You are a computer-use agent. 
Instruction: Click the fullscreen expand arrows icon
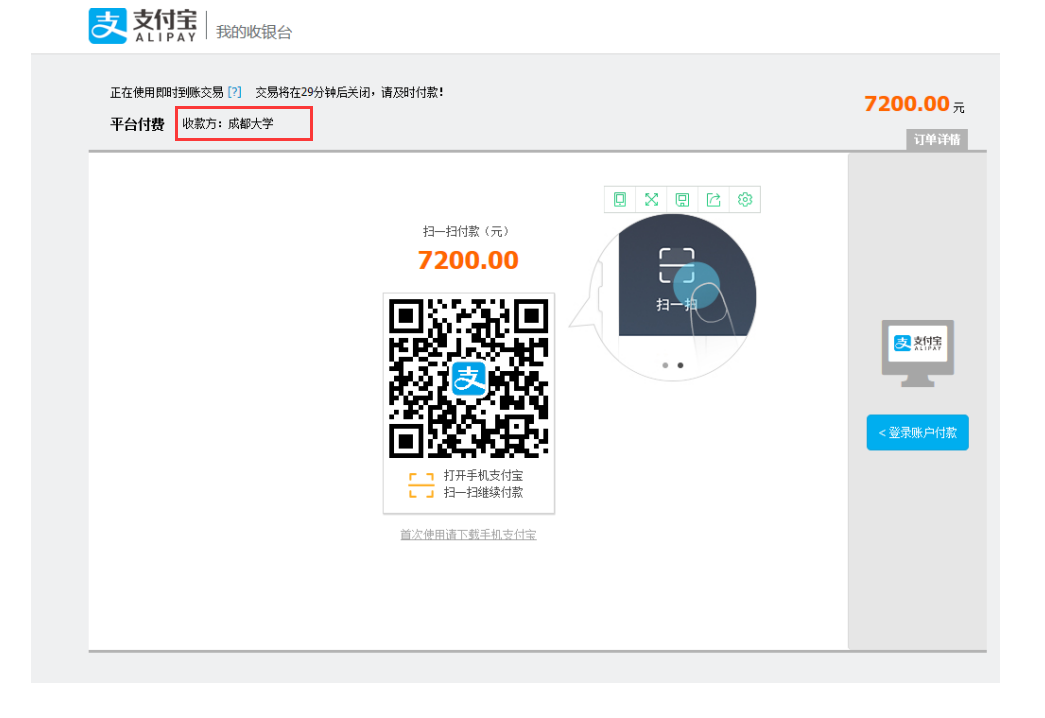point(651,199)
